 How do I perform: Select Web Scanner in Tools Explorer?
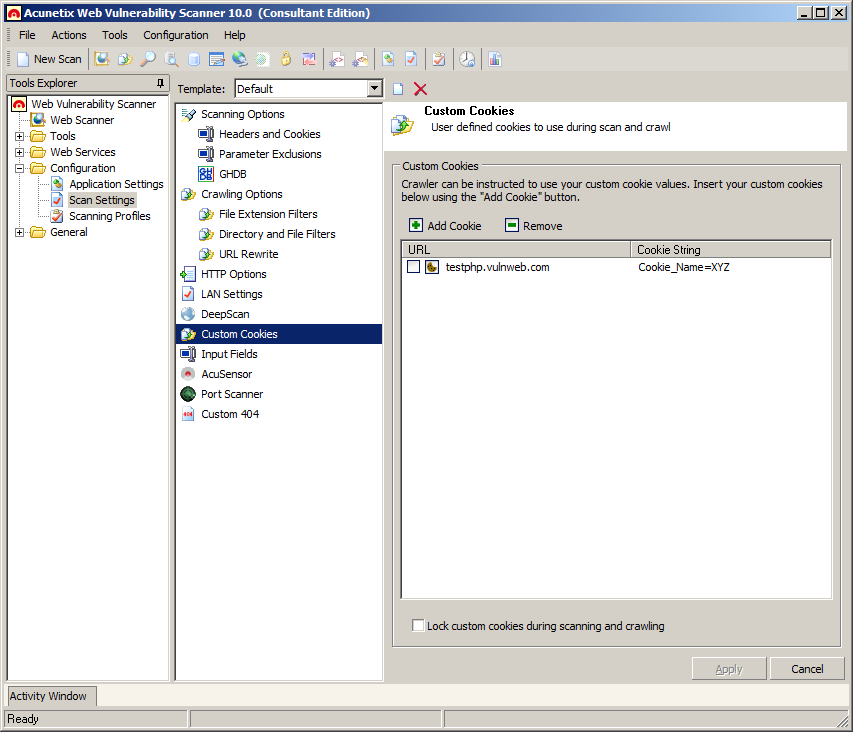(82, 120)
